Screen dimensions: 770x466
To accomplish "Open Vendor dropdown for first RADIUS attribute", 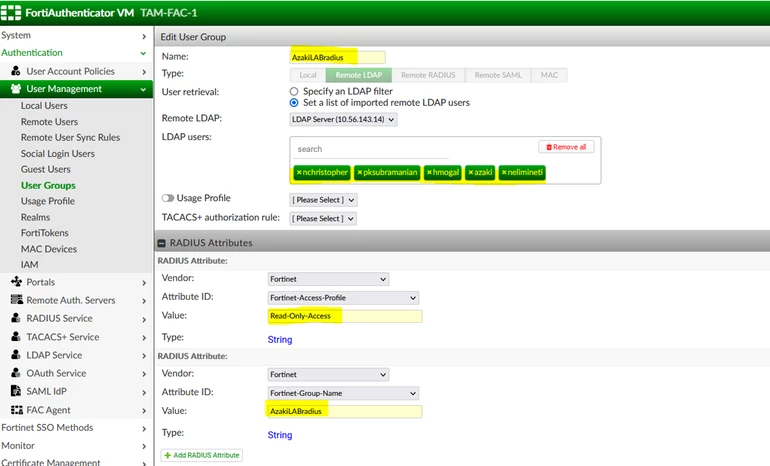I will pos(329,279).
